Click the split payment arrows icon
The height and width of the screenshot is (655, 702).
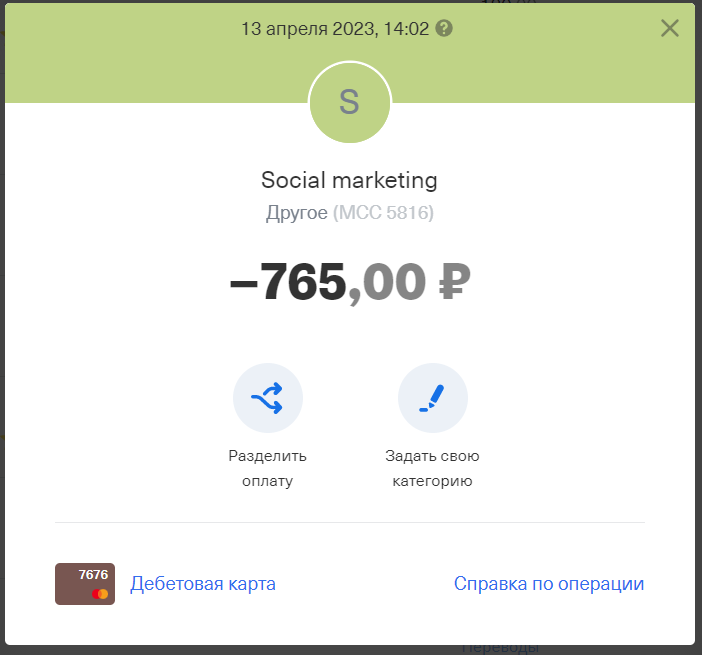pyautogui.click(x=268, y=398)
